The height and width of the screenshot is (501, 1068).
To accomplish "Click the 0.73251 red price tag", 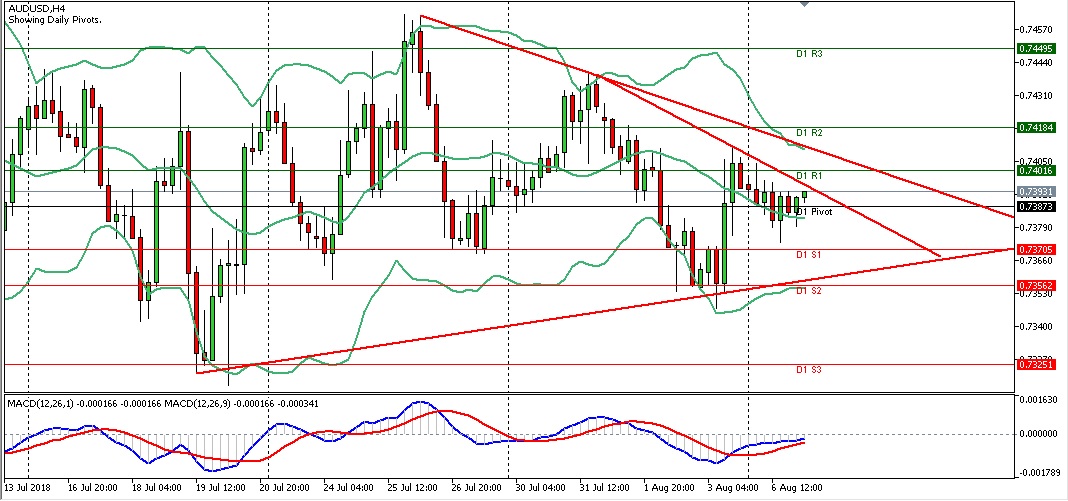I will (x=1036, y=365).
